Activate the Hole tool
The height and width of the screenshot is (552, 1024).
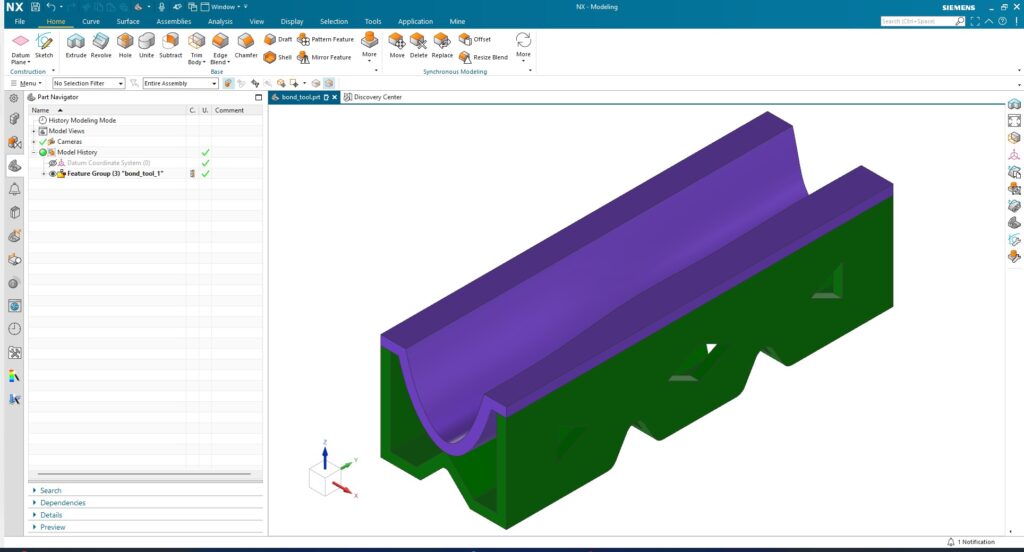coord(125,44)
